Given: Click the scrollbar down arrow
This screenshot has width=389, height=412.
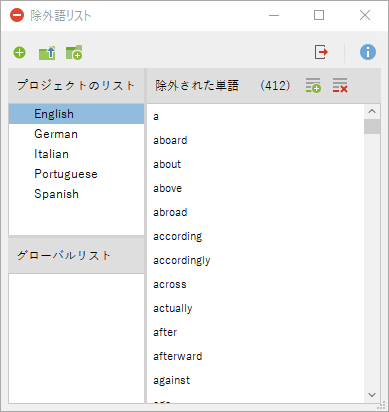Looking at the screenshot, I should [372, 395].
